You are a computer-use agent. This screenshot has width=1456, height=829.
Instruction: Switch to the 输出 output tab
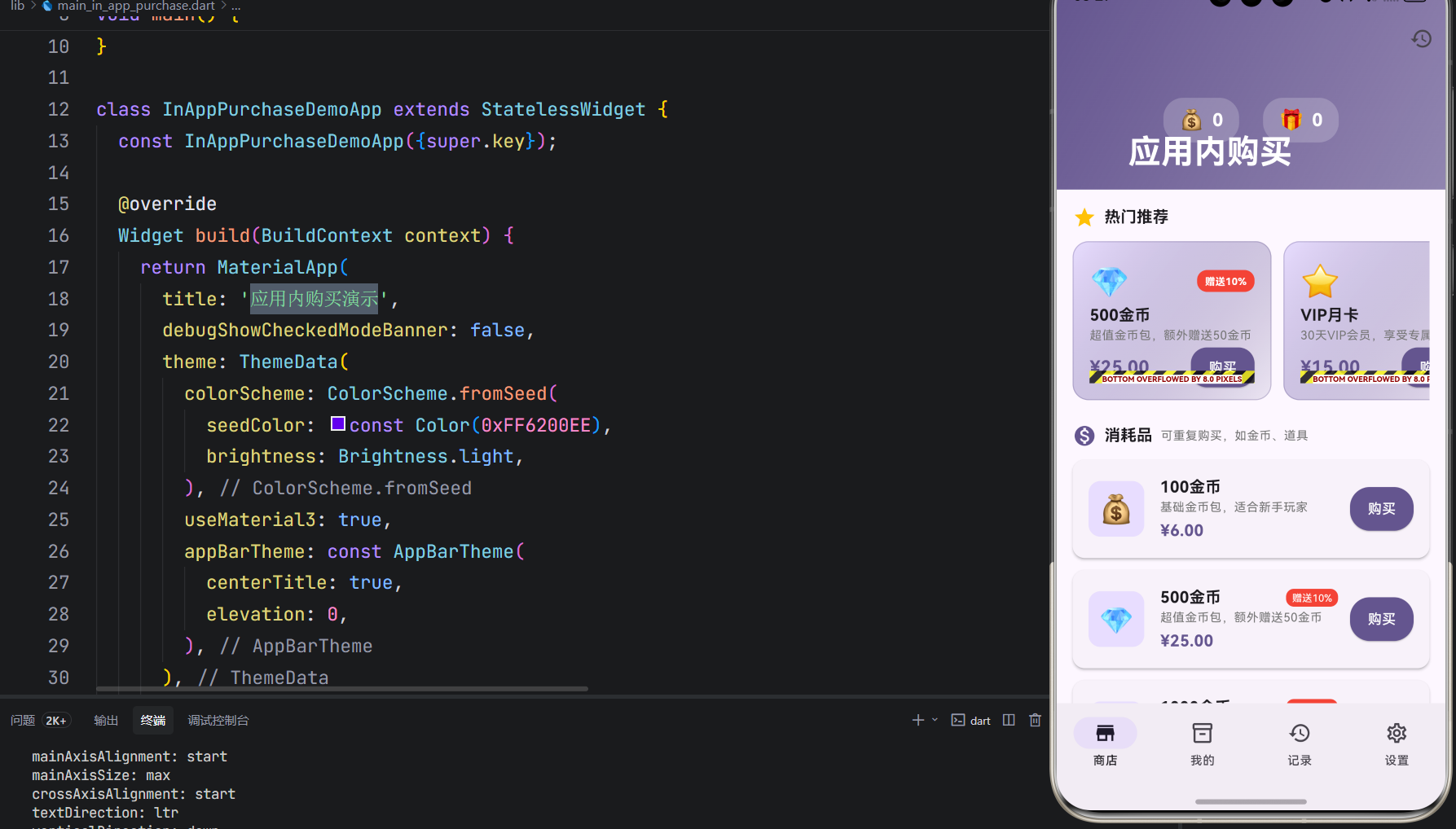coord(106,721)
